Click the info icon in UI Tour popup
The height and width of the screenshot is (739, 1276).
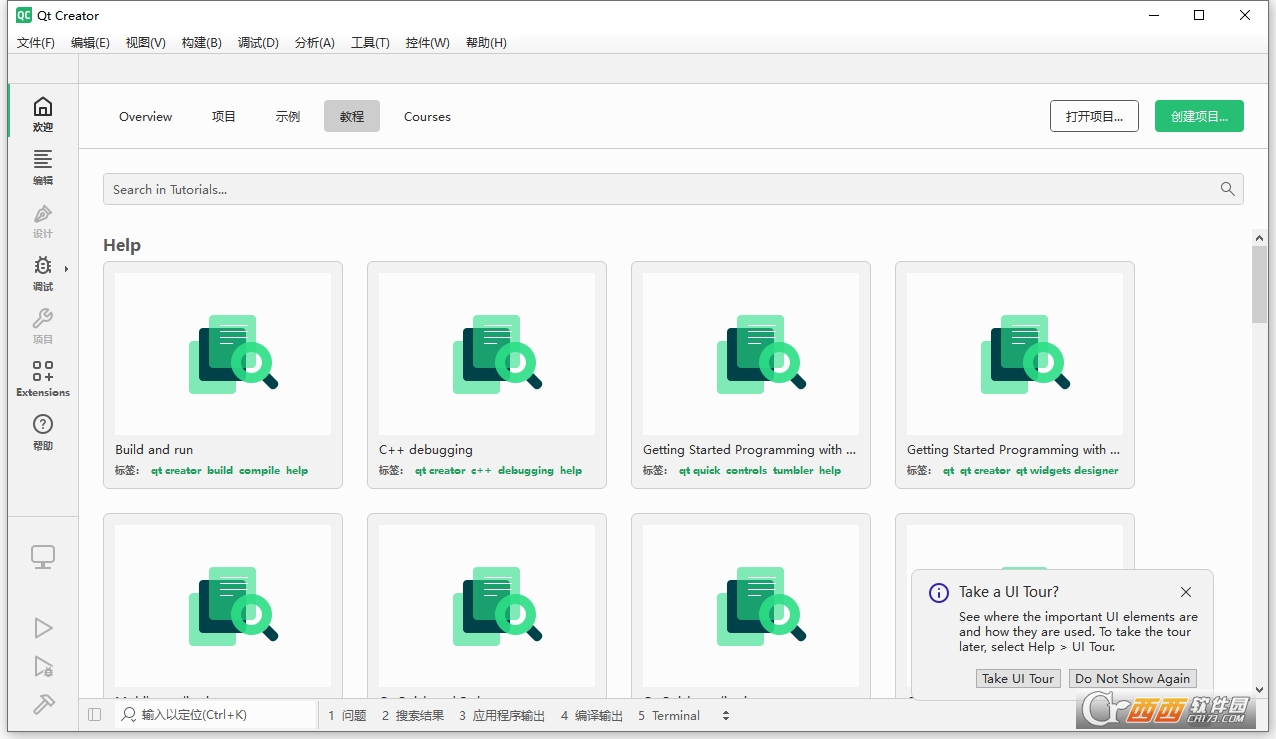point(938,593)
